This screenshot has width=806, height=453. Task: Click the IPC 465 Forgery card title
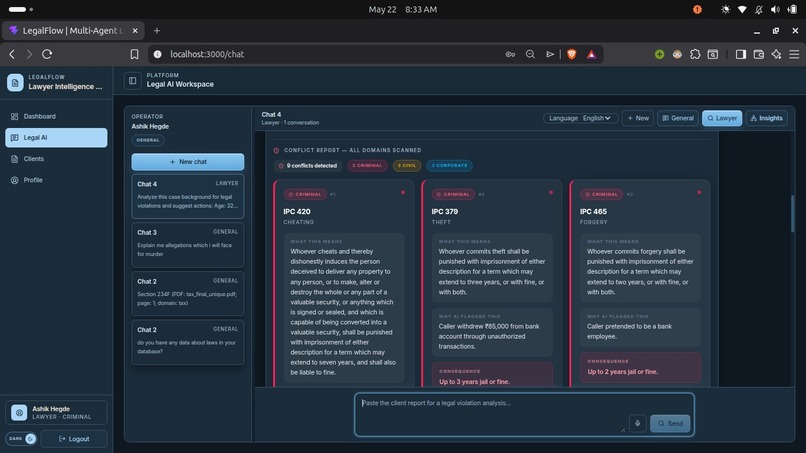point(593,211)
